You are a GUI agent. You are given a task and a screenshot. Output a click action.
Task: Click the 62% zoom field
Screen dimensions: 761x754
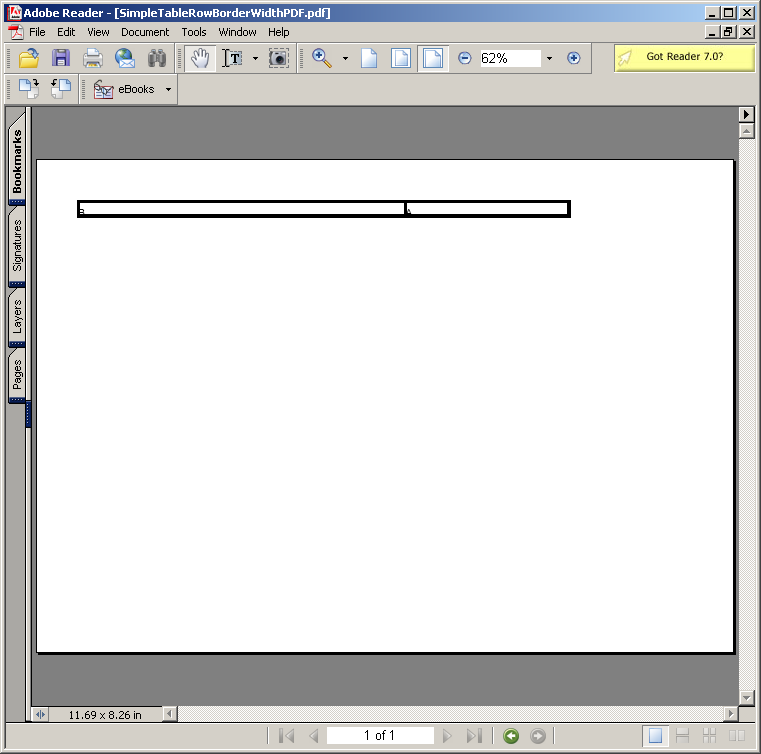[x=510, y=58]
